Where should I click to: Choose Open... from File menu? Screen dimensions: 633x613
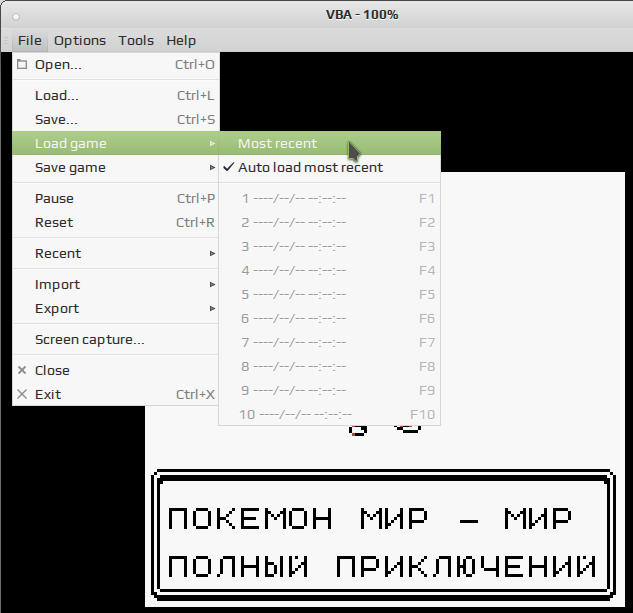click(116, 65)
